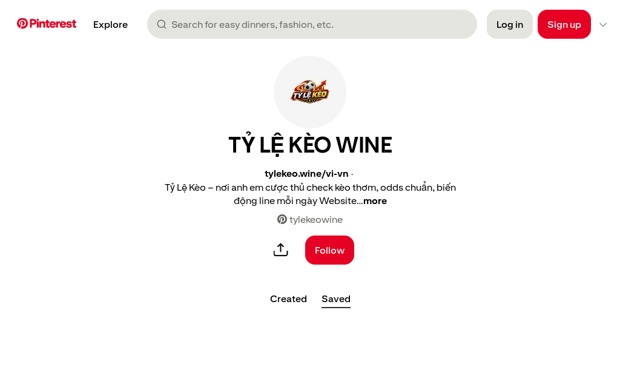Viewport: 620px width, 370px height.
Task: Click the red Pinterest logo icon
Action: 22,24
